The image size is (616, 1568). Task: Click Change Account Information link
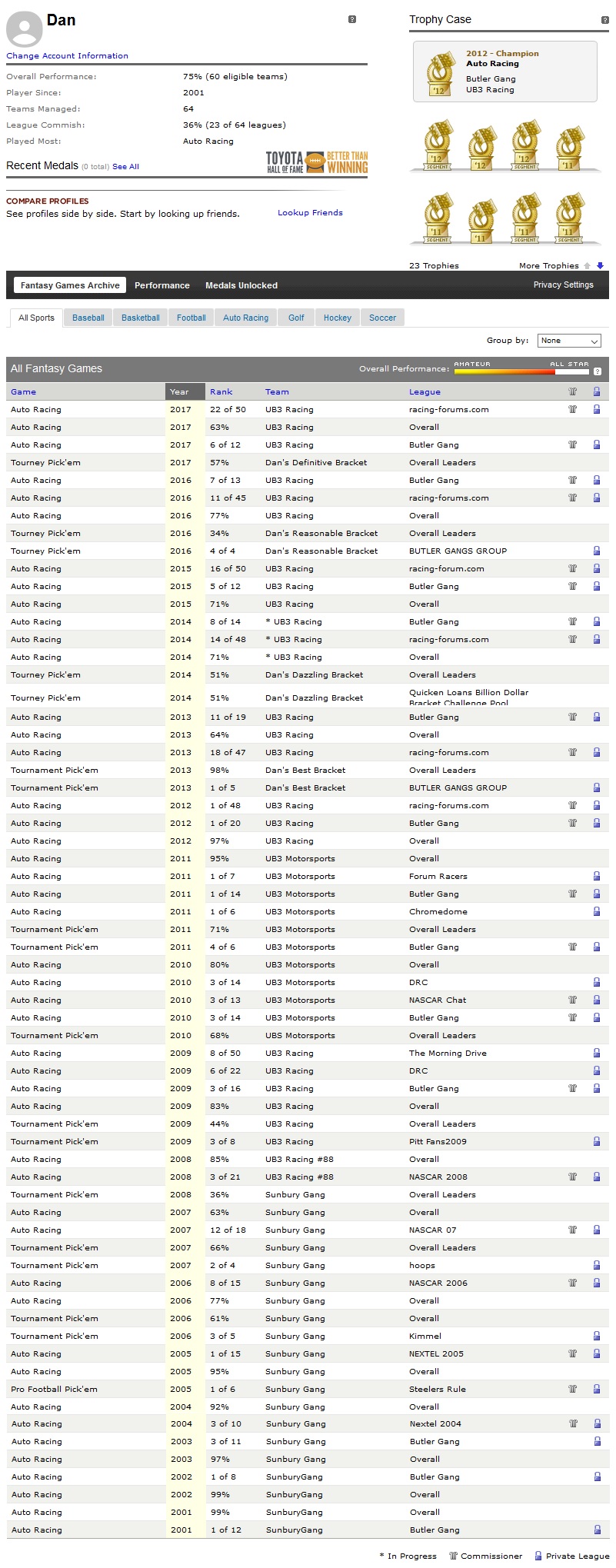(x=67, y=55)
